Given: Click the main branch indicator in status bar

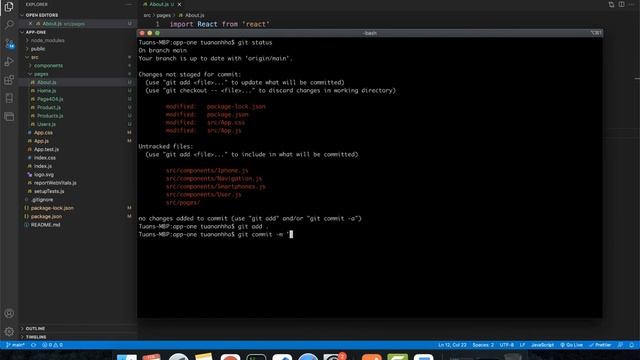Looking at the screenshot, I should click(x=15, y=345).
